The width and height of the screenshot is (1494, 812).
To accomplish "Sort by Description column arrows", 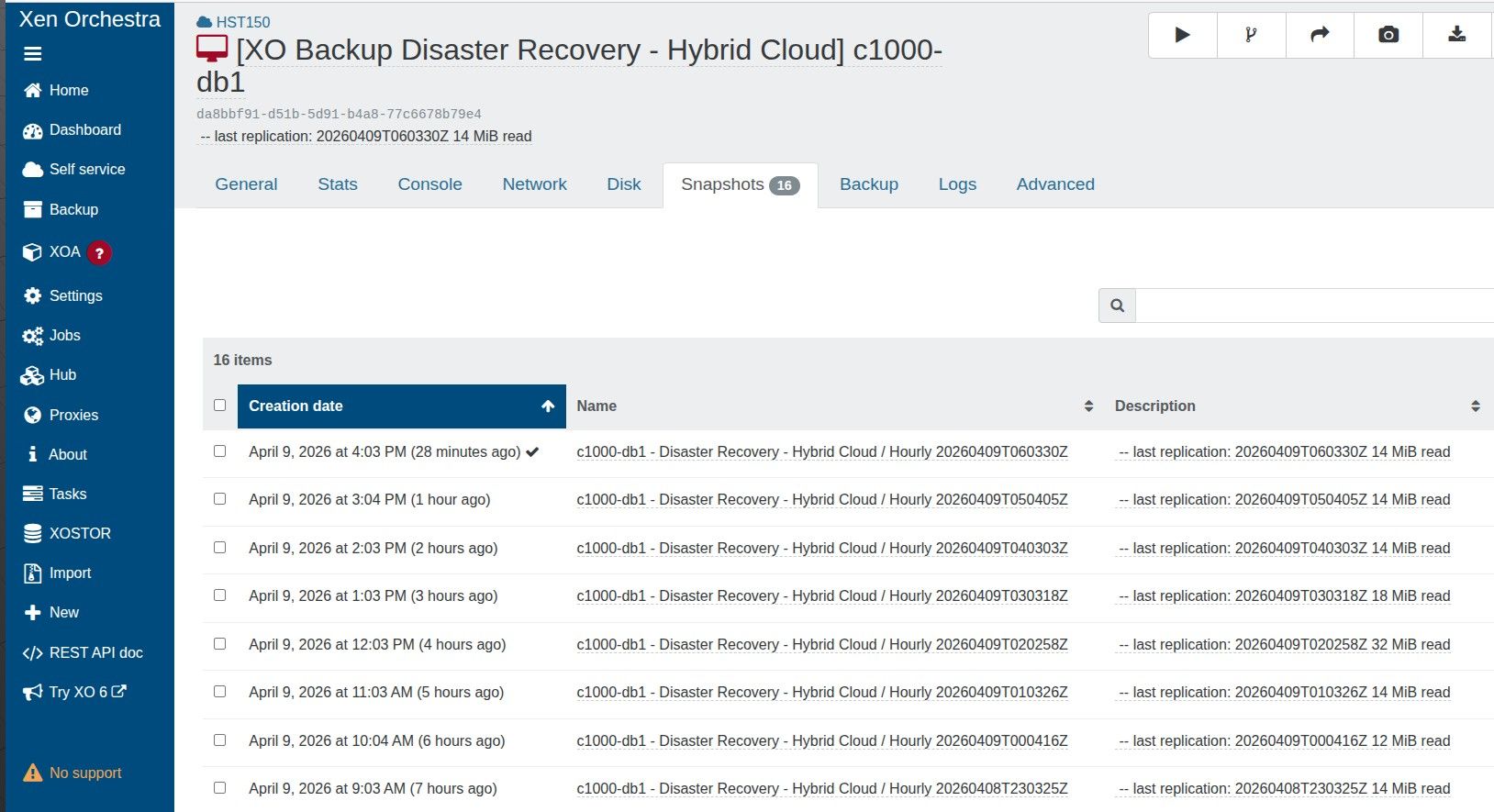I will [1475, 406].
